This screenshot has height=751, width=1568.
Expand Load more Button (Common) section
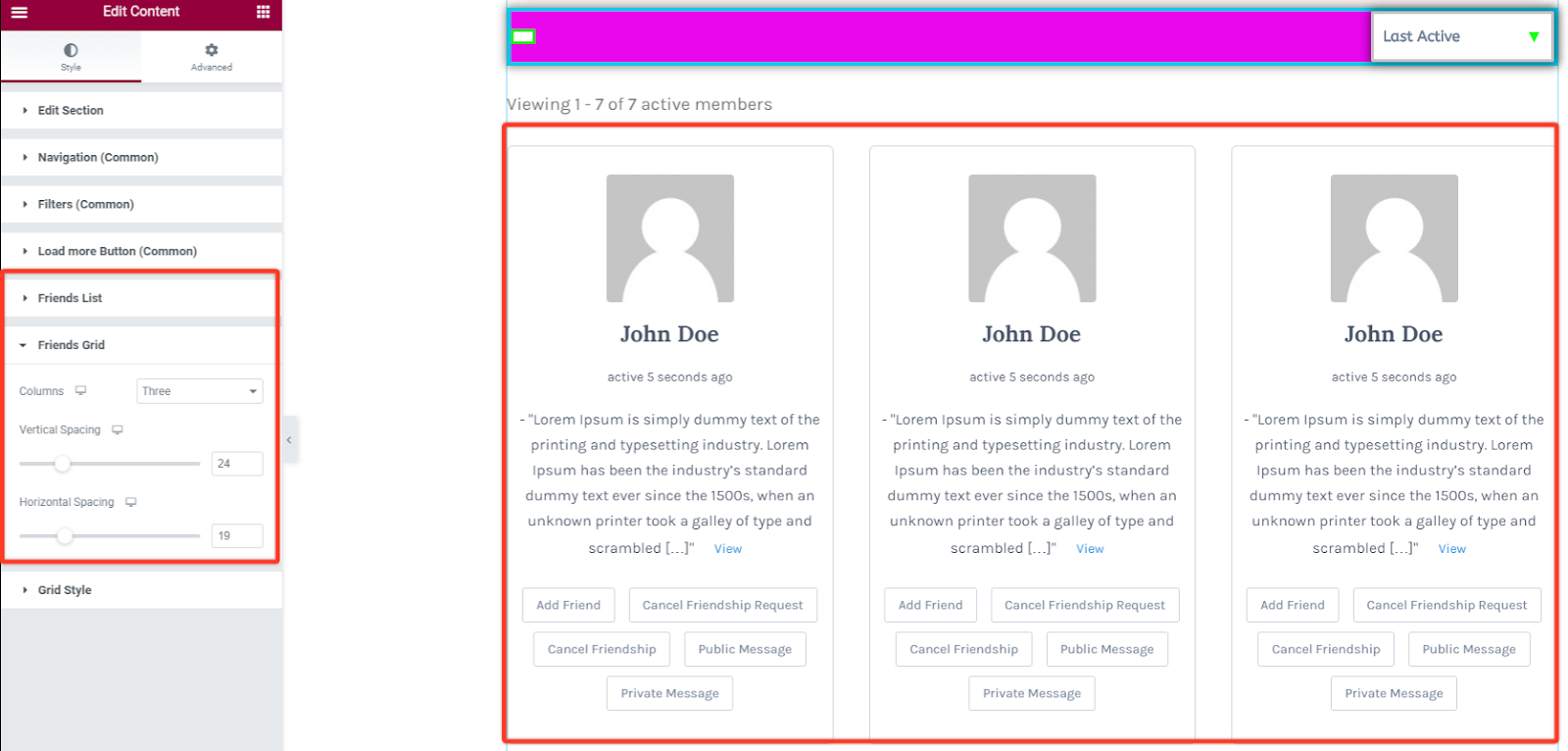click(141, 251)
